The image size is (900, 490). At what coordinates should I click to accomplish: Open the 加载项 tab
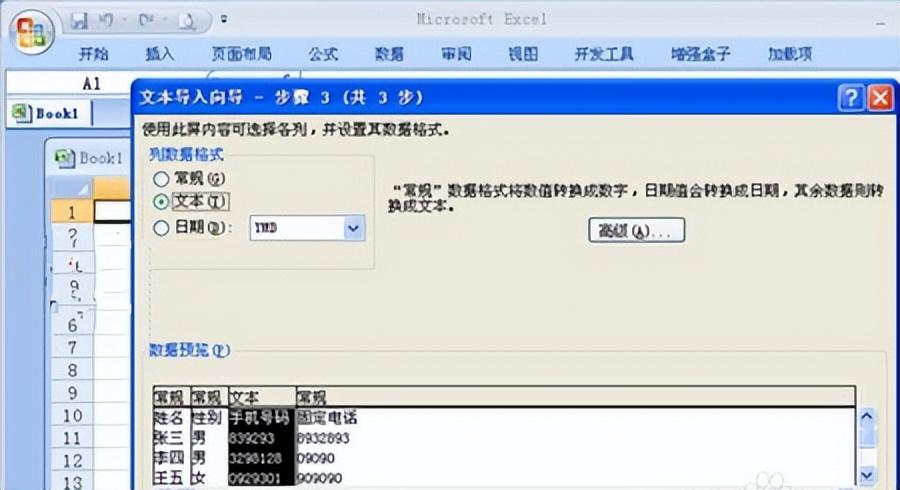pyautogui.click(x=790, y=54)
